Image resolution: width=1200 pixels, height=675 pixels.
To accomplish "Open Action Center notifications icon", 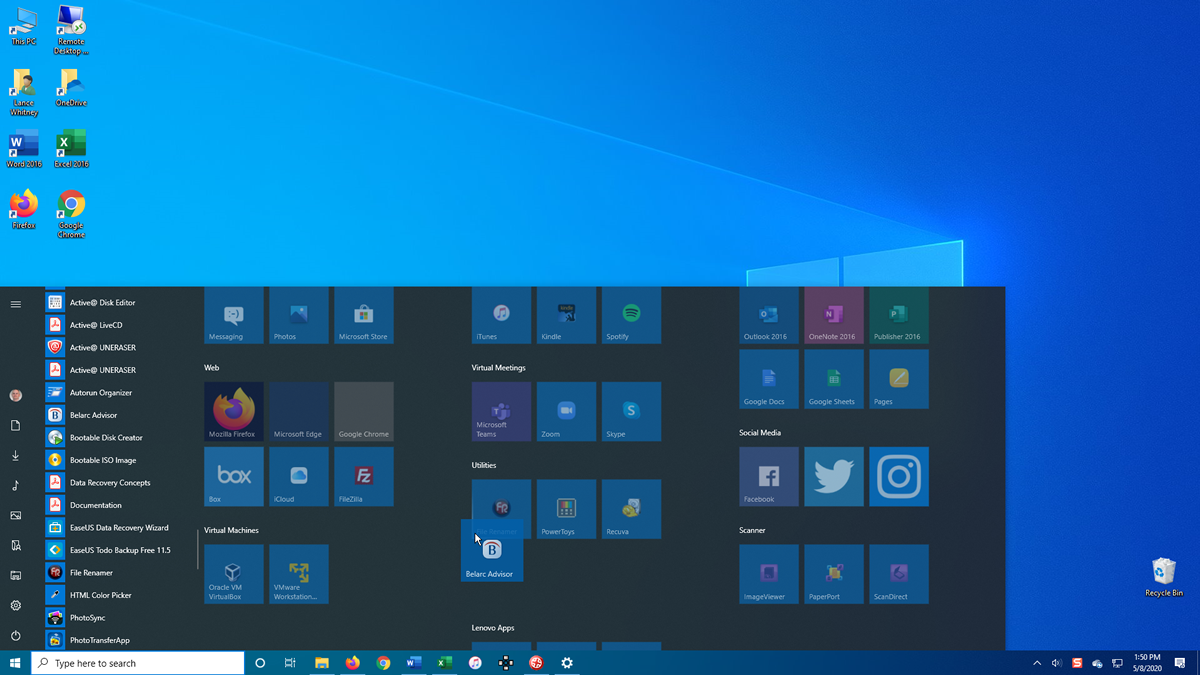I will 1181,663.
